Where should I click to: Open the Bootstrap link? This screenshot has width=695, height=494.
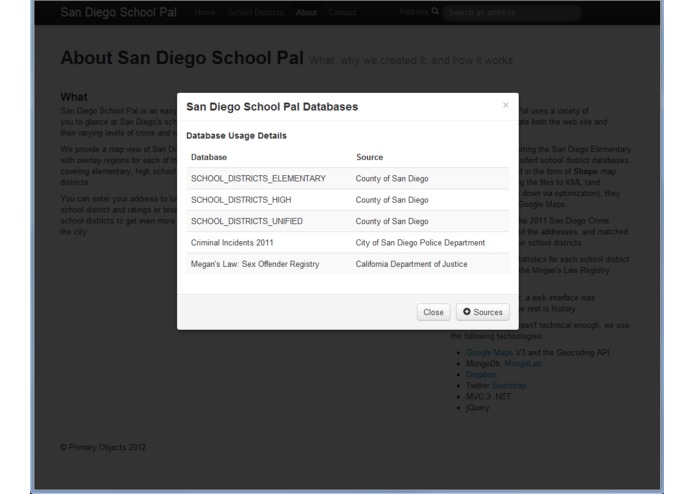pyautogui.click(x=509, y=385)
